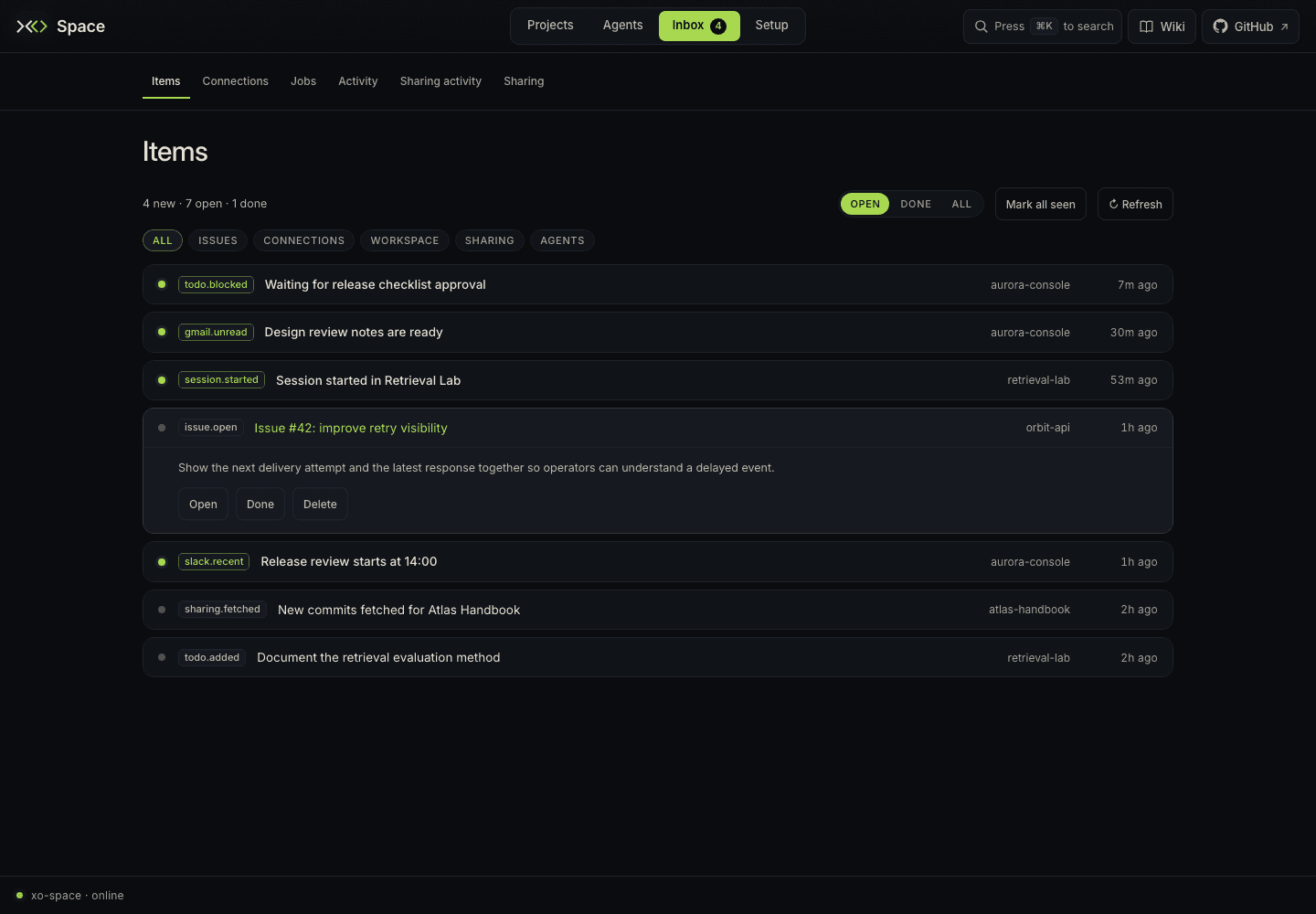Filter items by the AGENTS chip

click(562, 240)
